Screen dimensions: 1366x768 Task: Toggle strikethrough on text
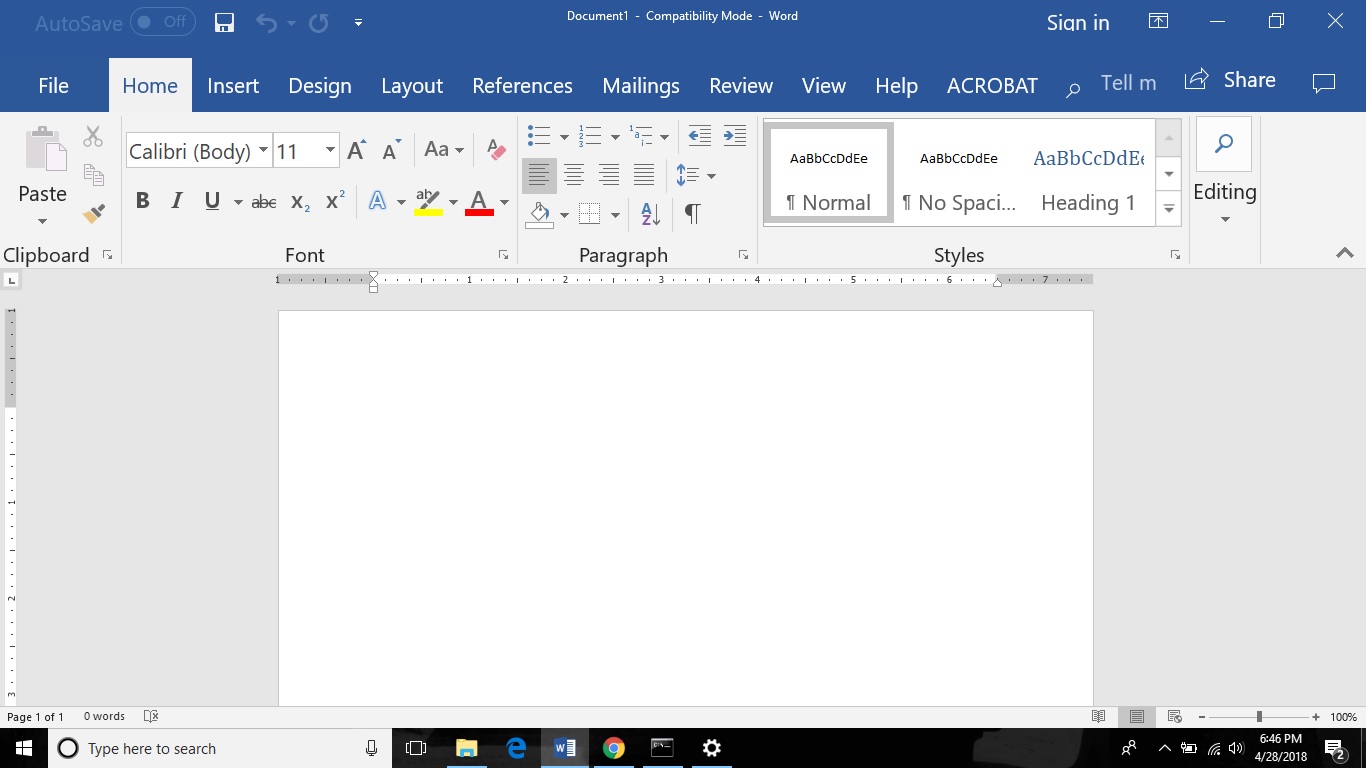263,201
